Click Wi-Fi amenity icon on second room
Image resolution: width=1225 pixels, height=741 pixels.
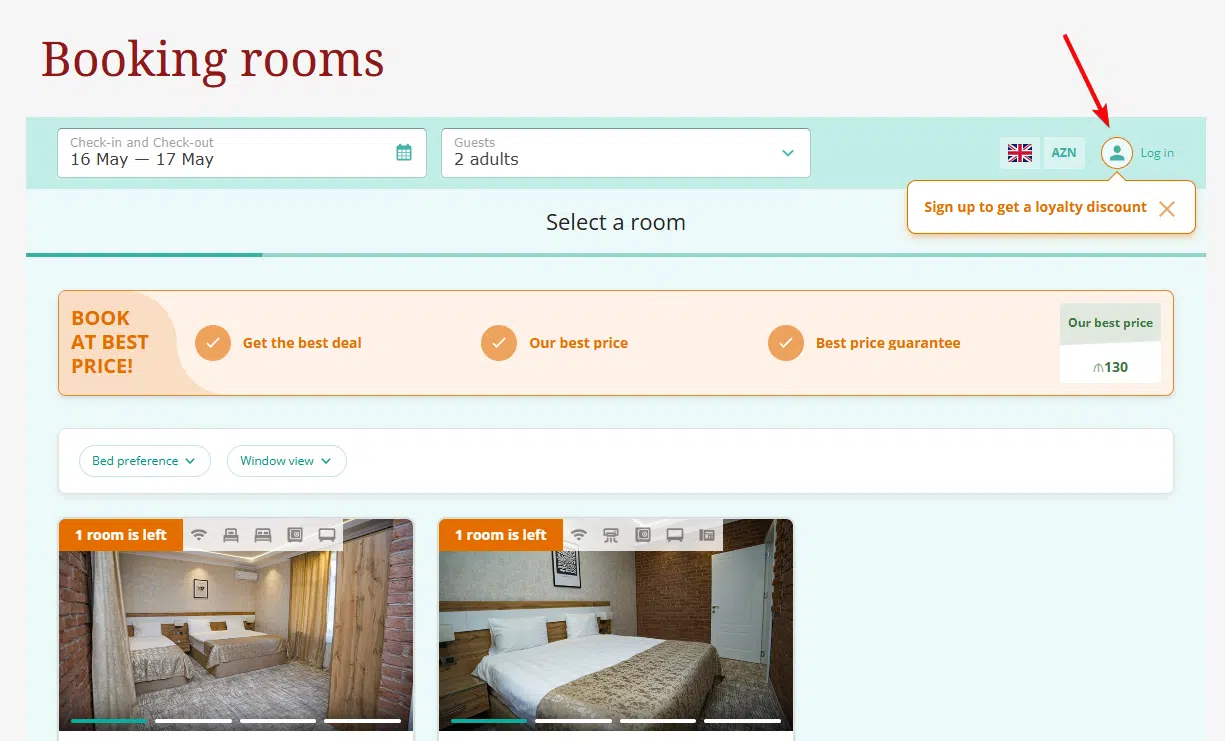(579, 535)
